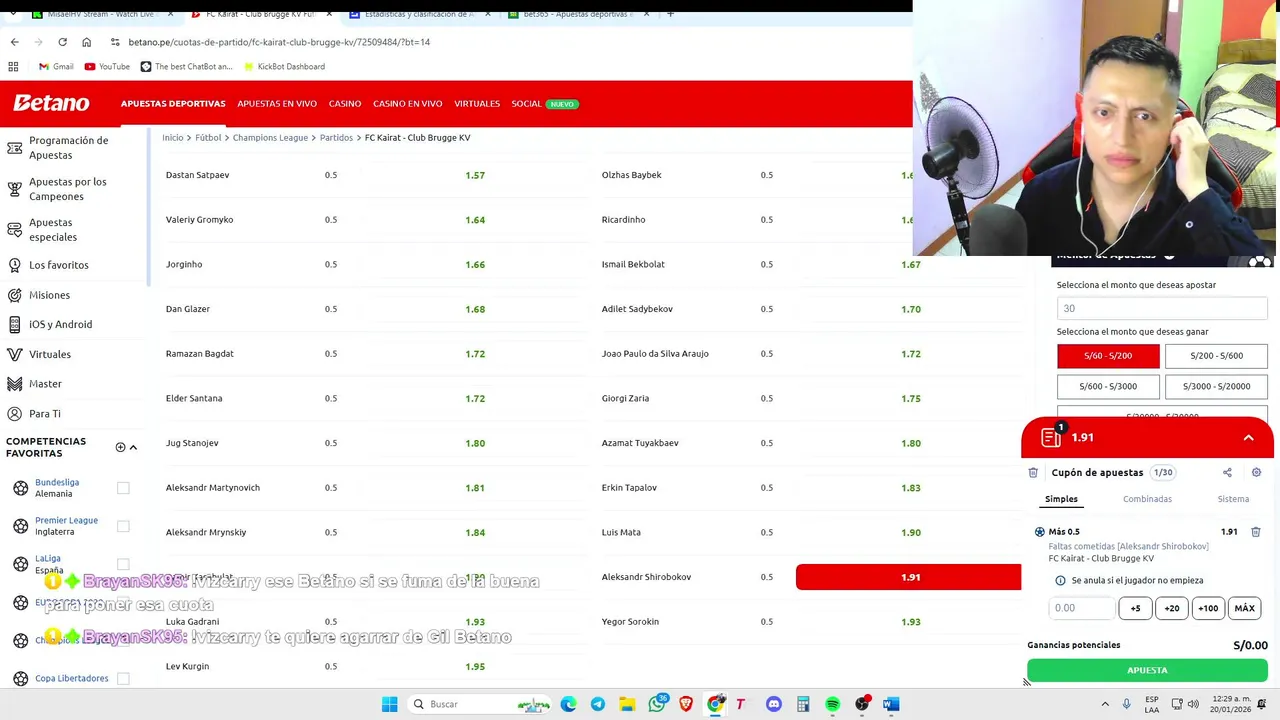Screen dimensions: 1280x720
Task: Remove the Más 0.5 bet with trash icon
Action: [x=1256, y=532]
